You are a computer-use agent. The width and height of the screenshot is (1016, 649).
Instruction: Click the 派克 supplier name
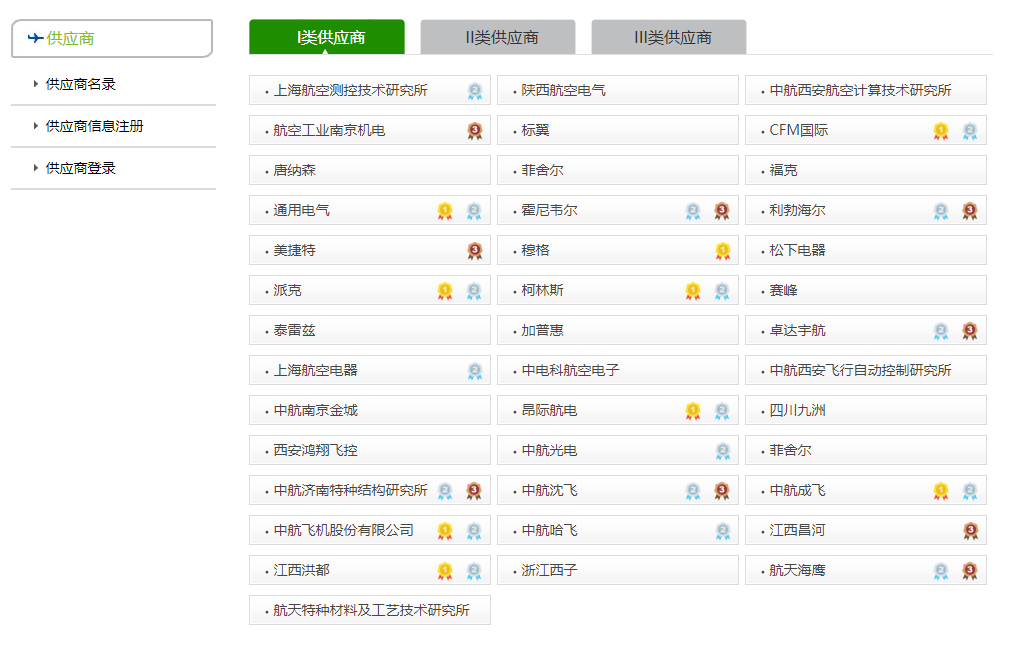pos(287,290)
